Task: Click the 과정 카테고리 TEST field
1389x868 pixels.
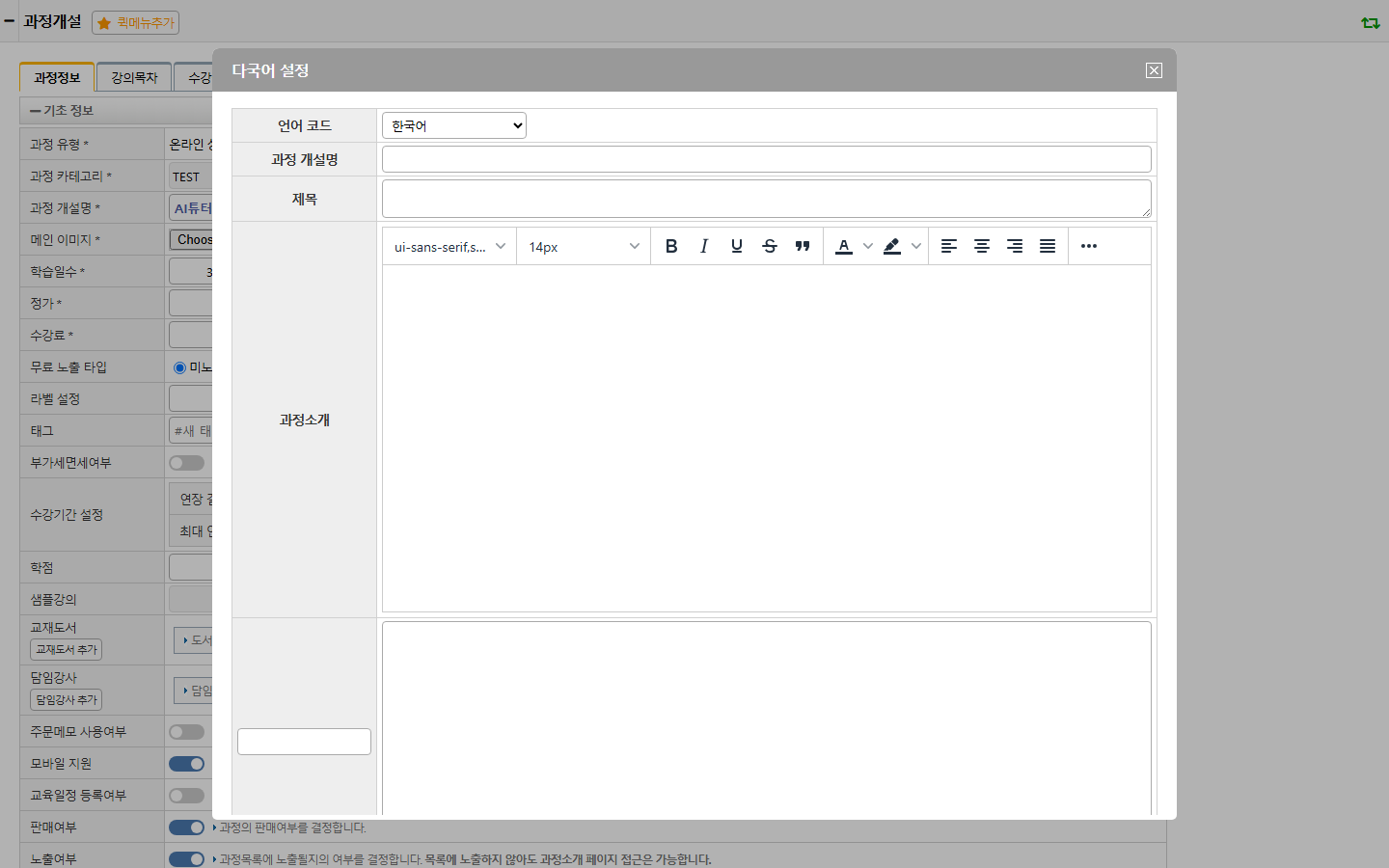Action: point(191,176)
